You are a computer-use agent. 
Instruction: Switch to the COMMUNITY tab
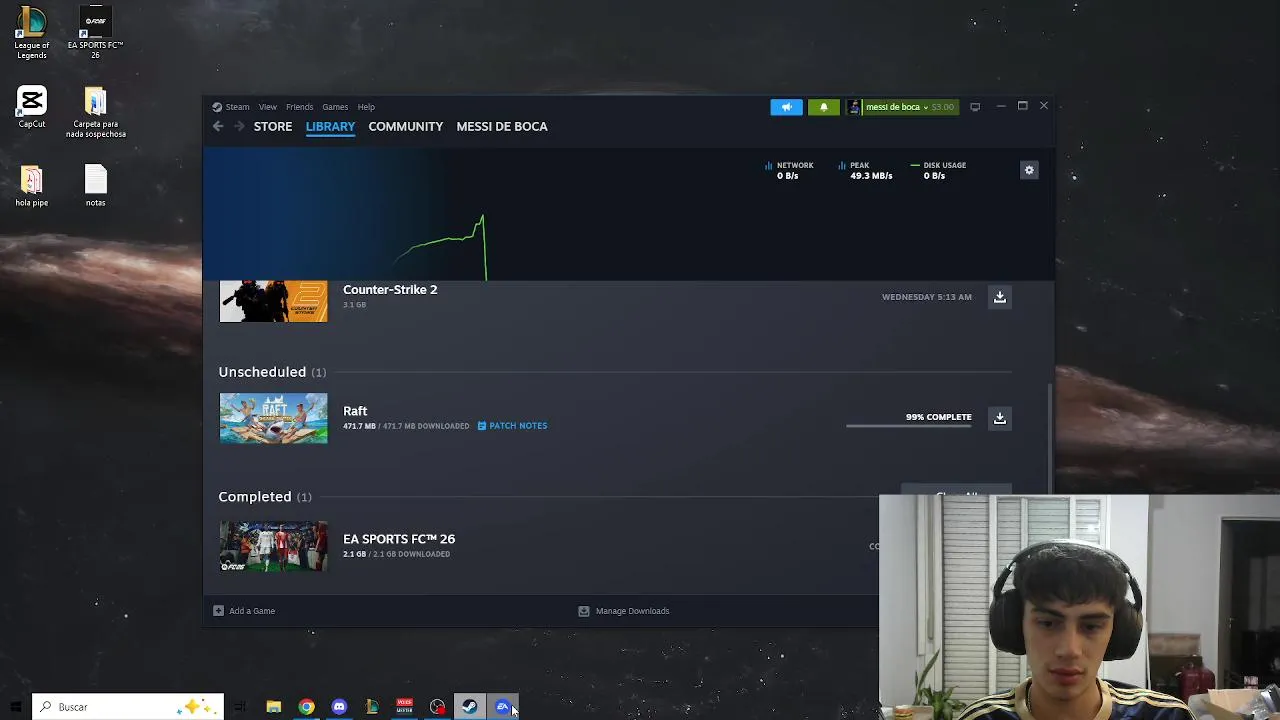(405, 126)
